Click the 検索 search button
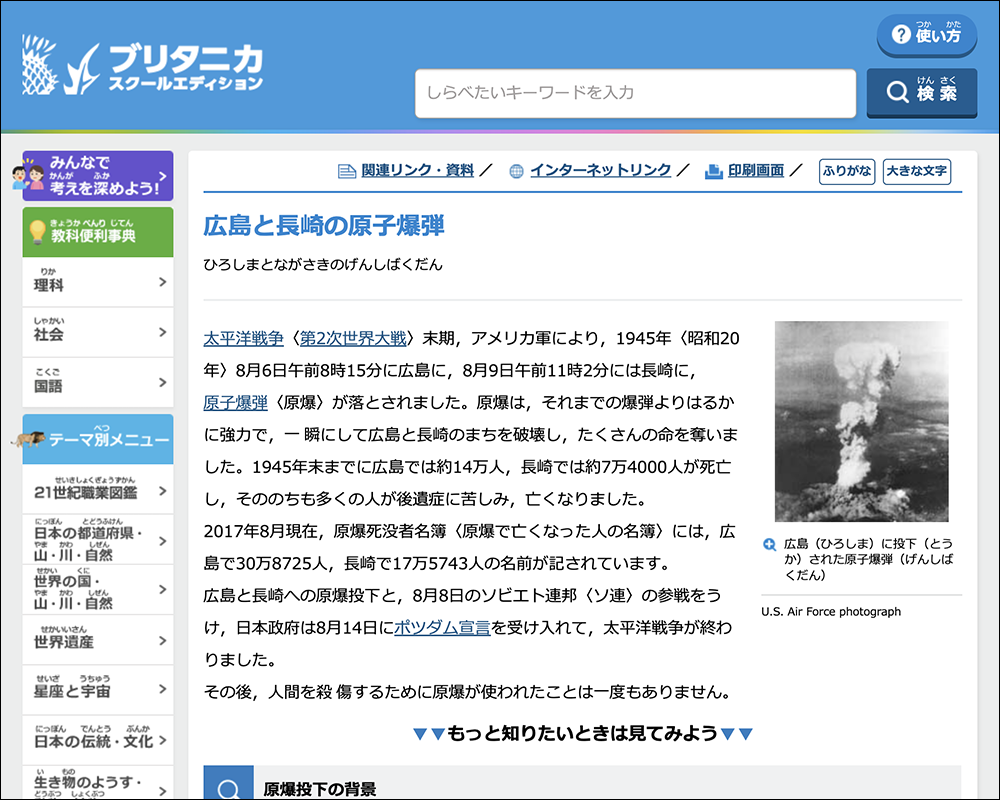 pyautogui.click(x=922, y=93)
